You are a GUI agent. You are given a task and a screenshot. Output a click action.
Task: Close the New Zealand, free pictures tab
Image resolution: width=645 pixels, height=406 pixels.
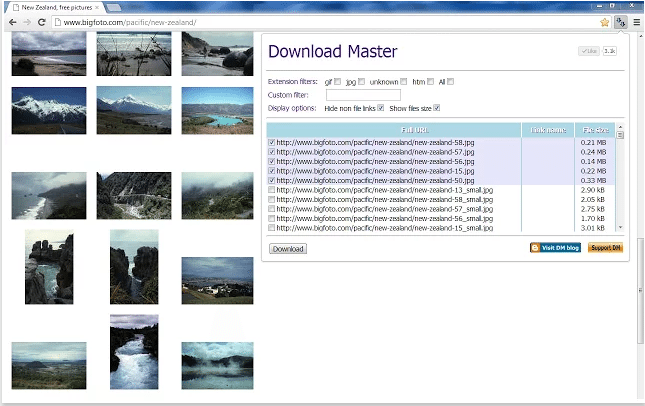(x=97, y=7)
